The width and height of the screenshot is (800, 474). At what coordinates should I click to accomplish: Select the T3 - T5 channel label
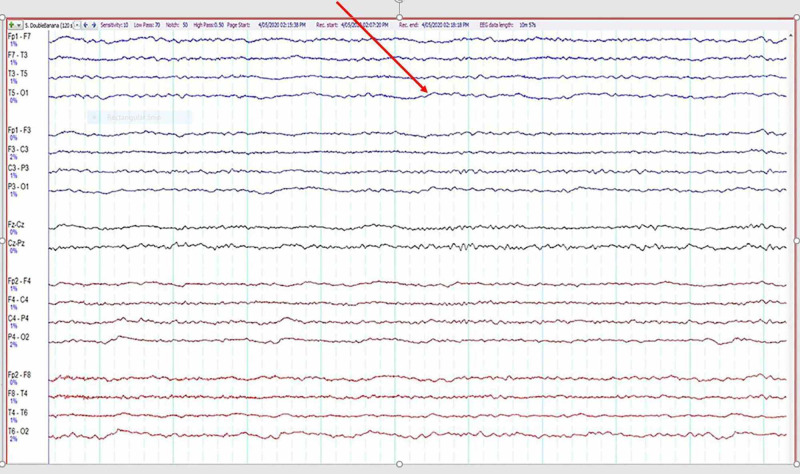click(x=18, y=74)
